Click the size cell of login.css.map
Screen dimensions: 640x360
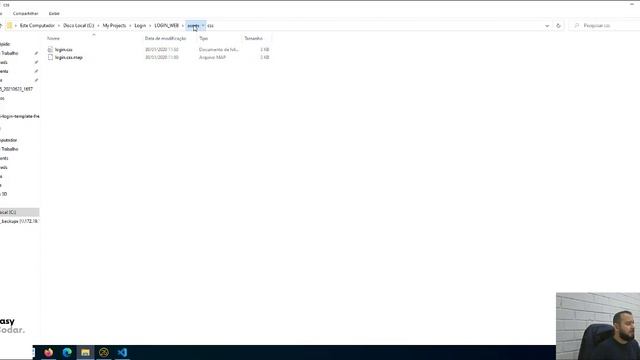click(265, 58)
